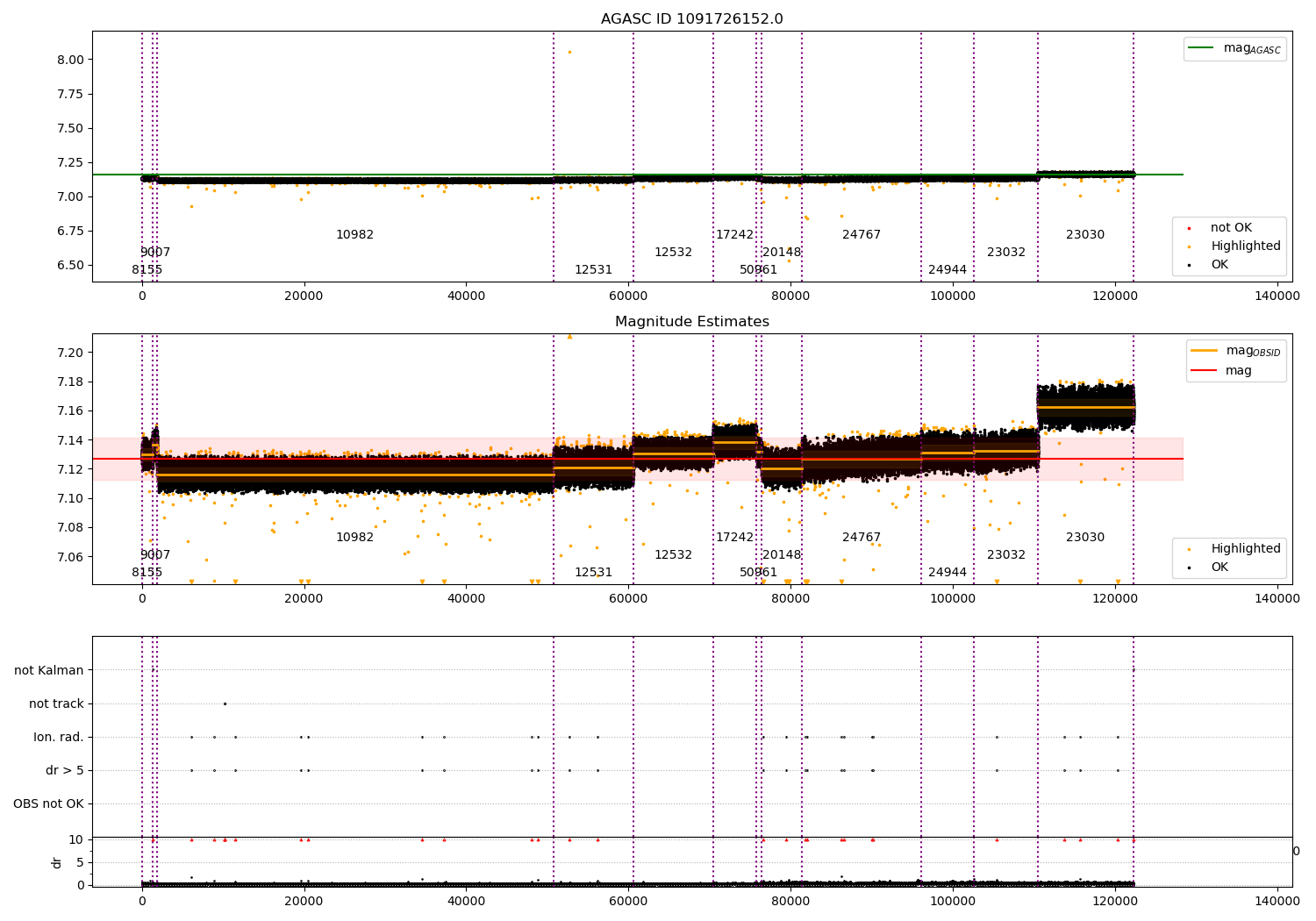Click the 'dr > 5' row label
Screen dimensions: 1316x921
pyautogui.click(x=65, y=770)
